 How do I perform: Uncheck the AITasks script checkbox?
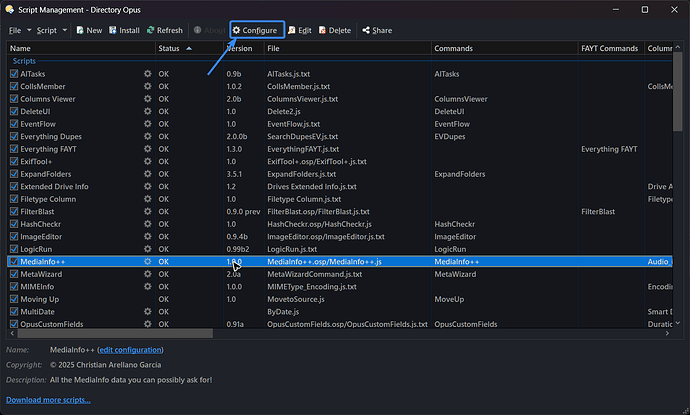point(14,74)
